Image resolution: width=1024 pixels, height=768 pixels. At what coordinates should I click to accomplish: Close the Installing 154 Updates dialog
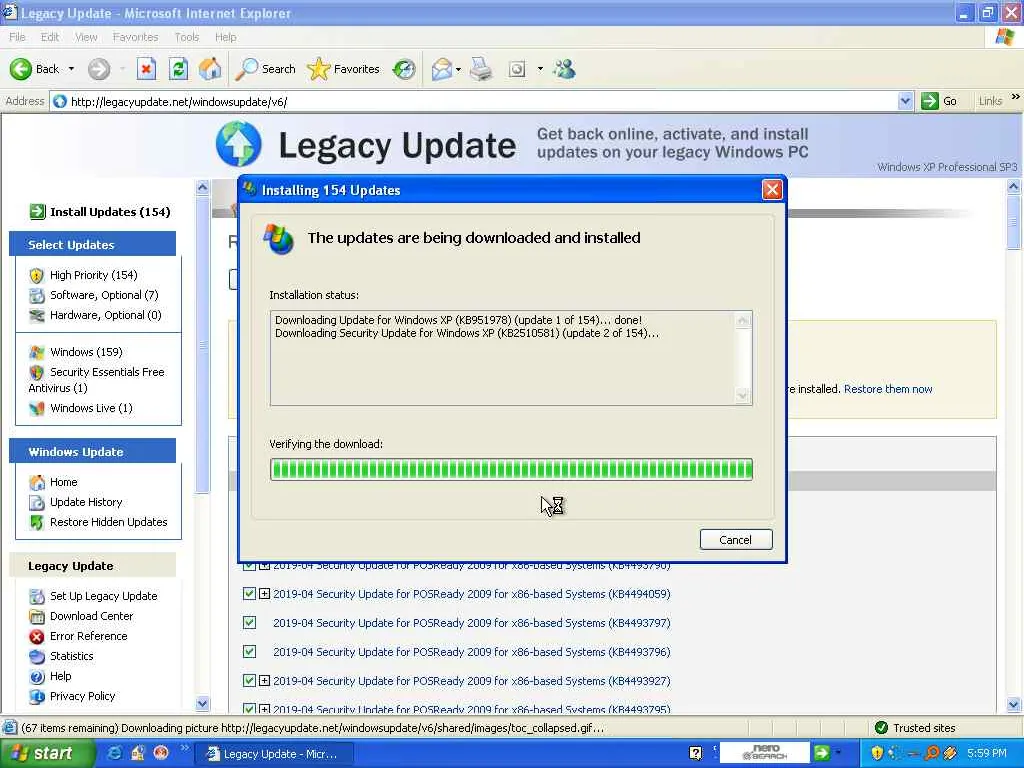pos(772,190)
